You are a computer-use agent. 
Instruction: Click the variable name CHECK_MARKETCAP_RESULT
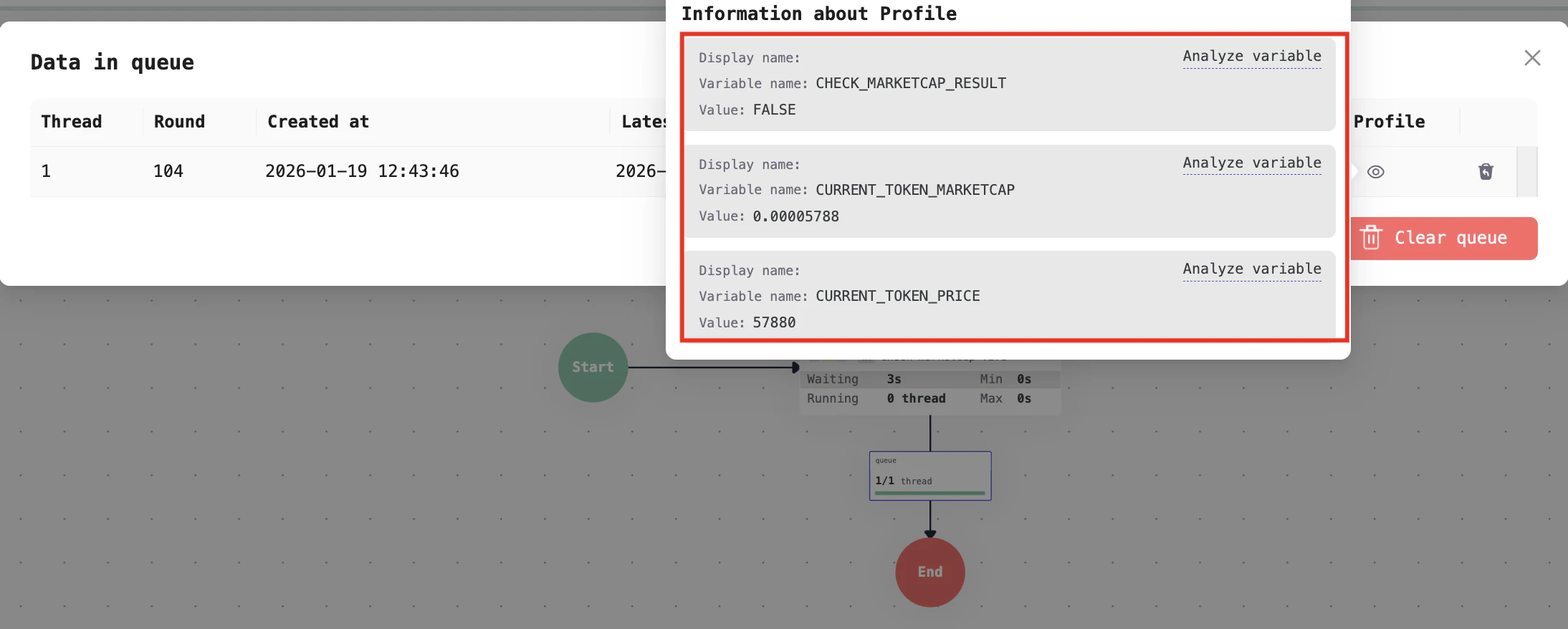point(911,83)
